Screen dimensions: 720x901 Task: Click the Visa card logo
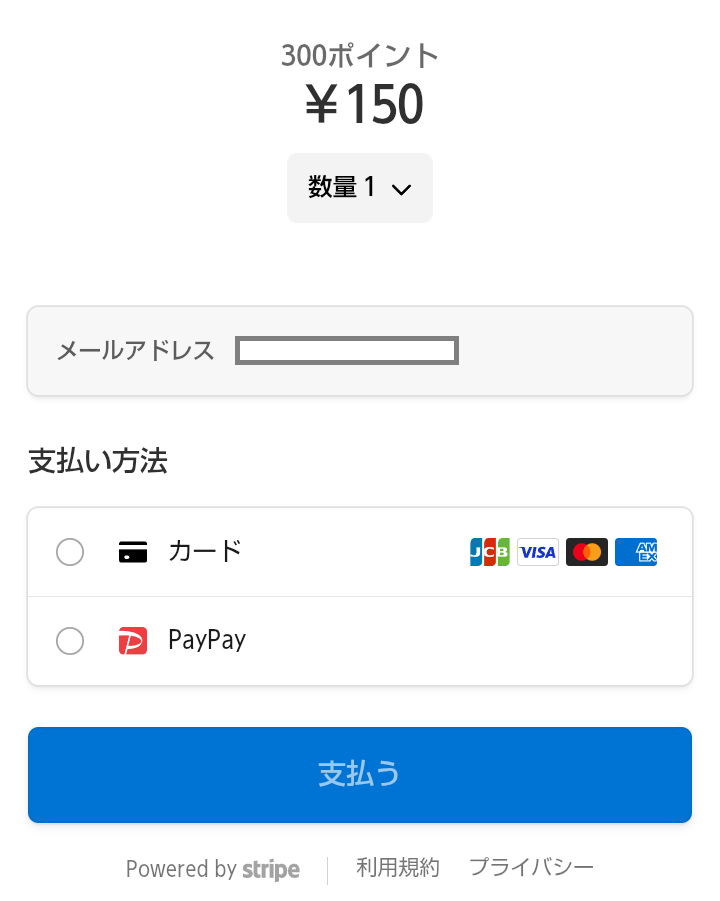(x=538, y=552)
